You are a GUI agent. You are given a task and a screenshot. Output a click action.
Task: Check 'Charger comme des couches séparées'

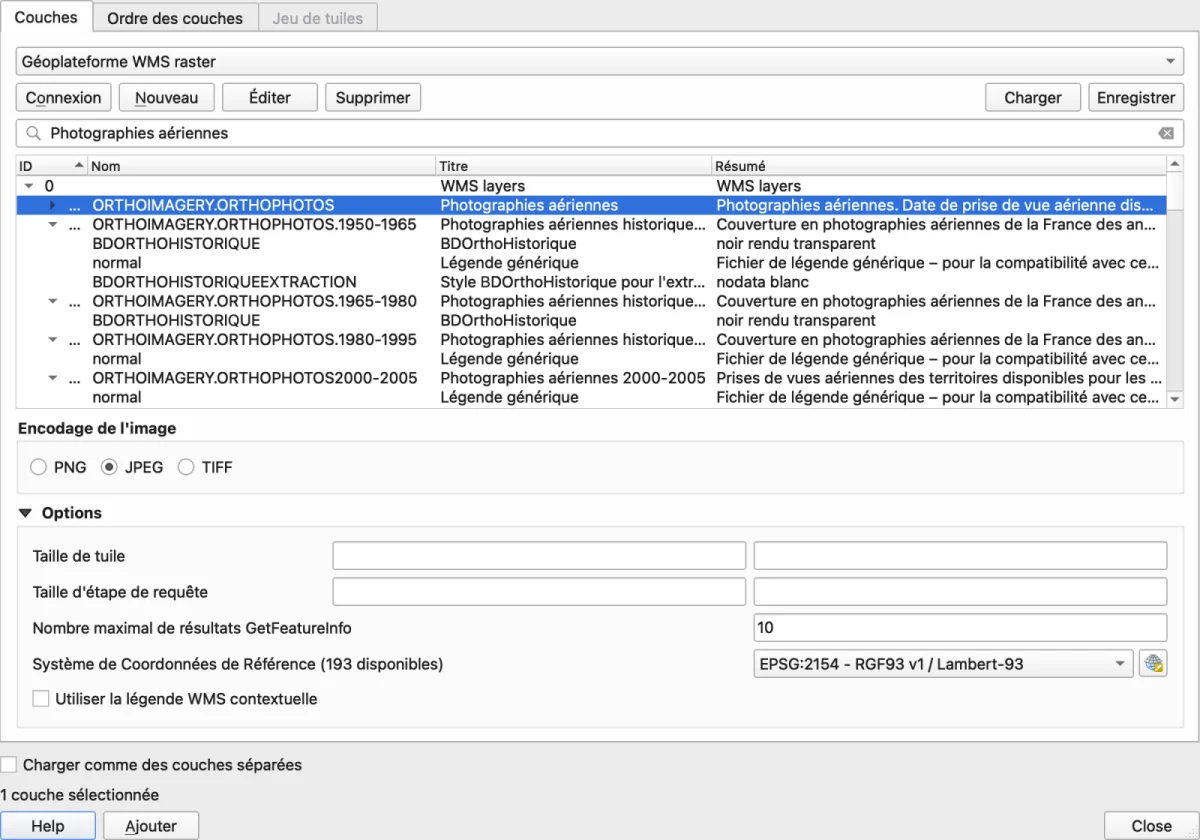coord(9,765)
